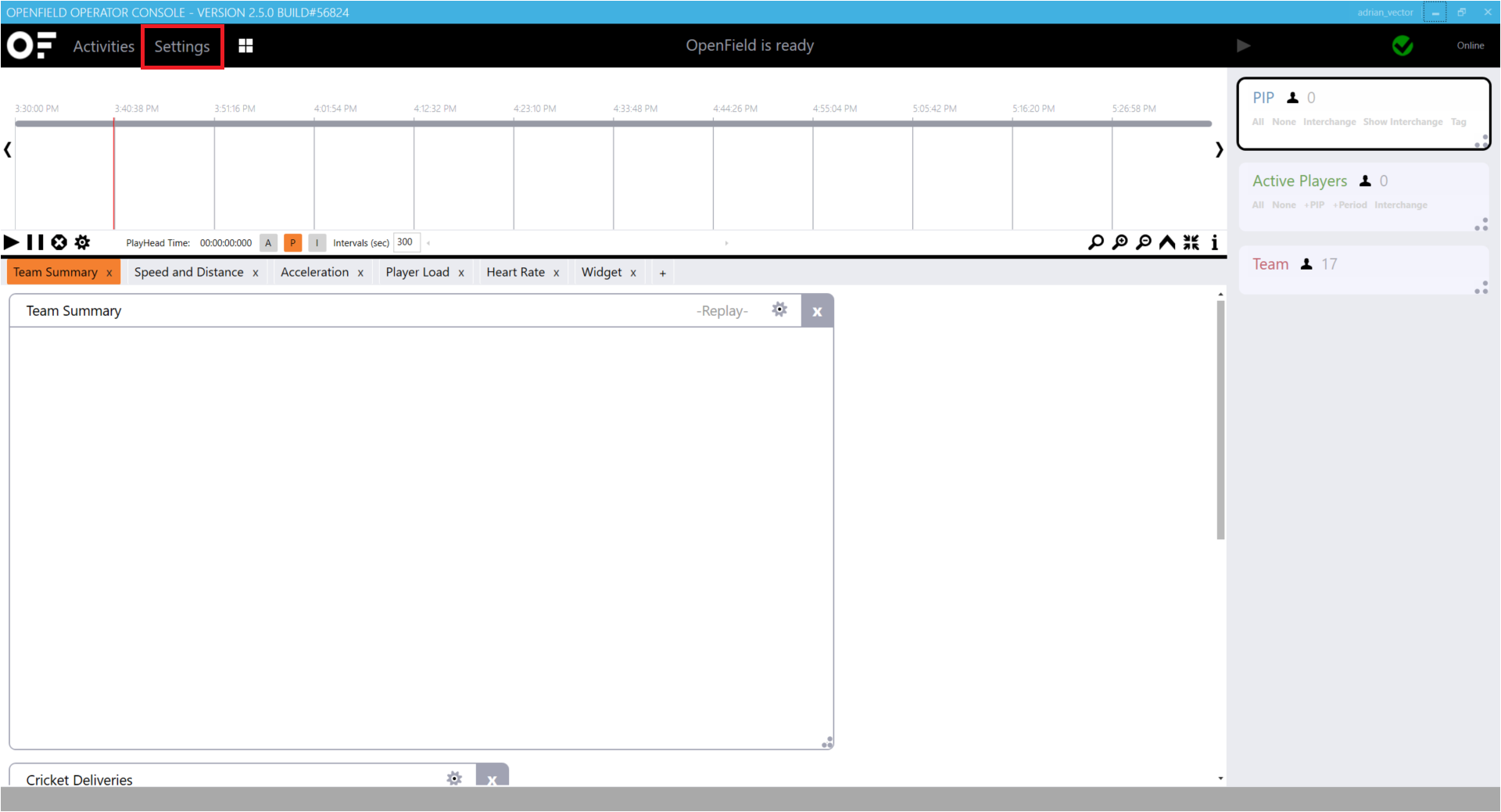Viewport: 1501px width, 812px height.
Task: Open the Settings menu
Action: coord(182,46)
